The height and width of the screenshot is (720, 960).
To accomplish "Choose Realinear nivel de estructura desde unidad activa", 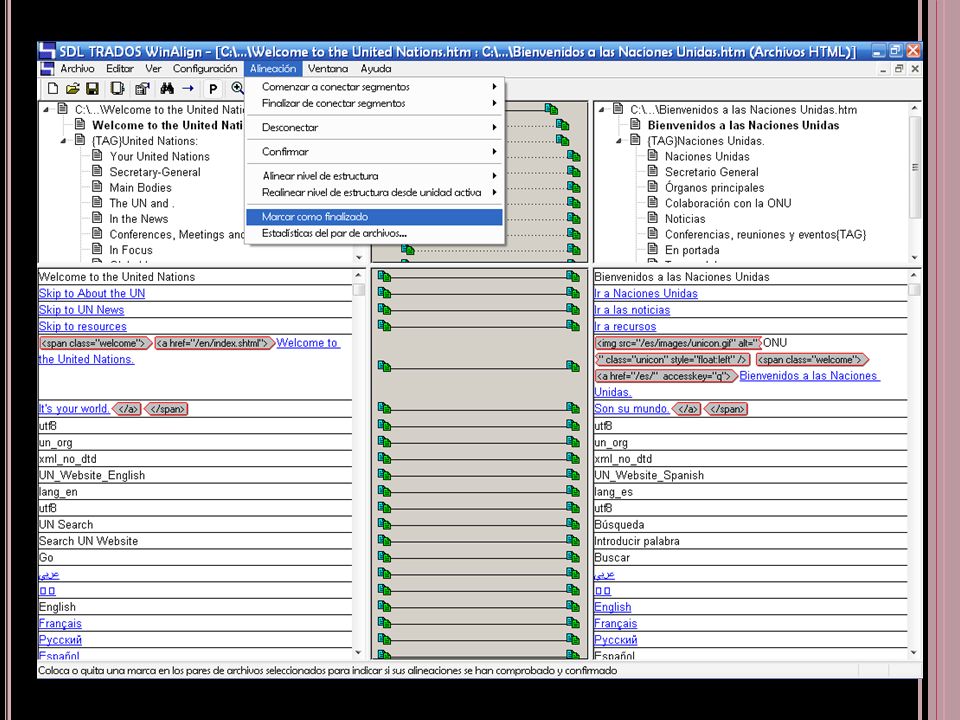I will [375, 192].
